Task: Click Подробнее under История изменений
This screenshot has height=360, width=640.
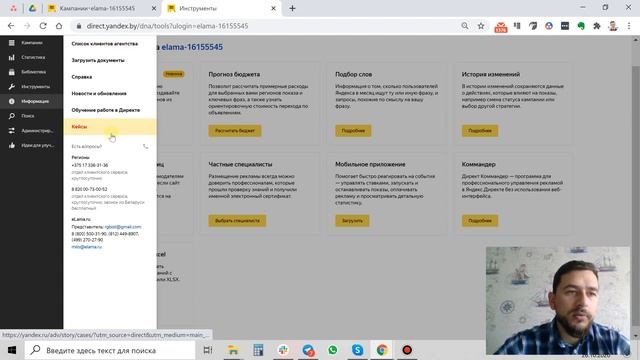Action: pyautogui.click(x=480, y=131)
